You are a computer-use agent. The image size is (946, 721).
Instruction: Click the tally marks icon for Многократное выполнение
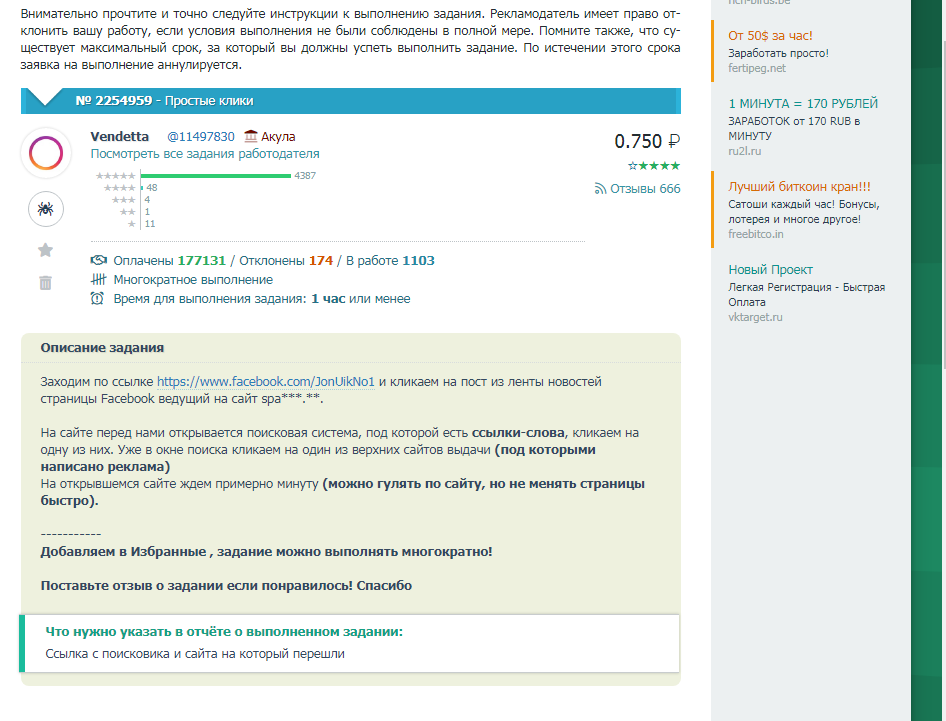pyautogui.click(x=98, y=279)
